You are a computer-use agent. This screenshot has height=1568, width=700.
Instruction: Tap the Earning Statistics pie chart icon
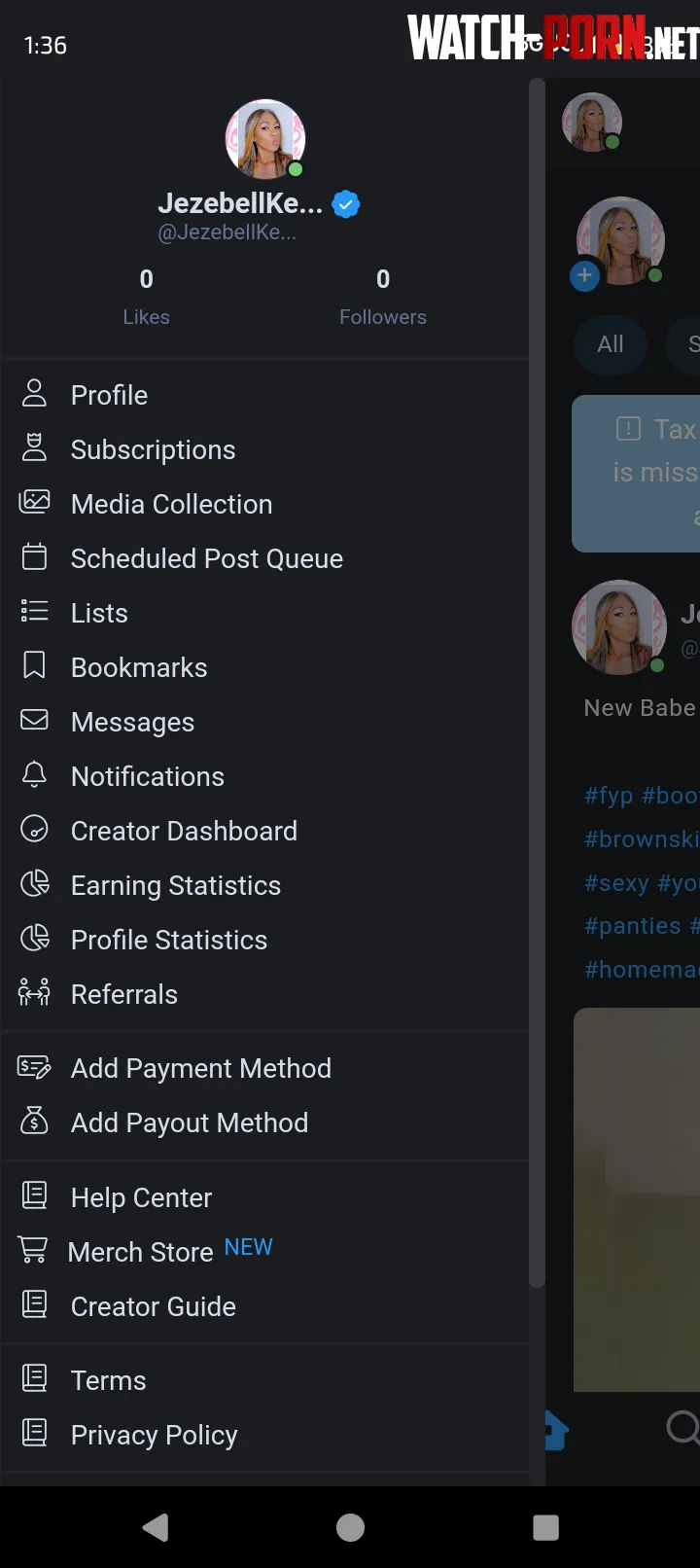tap(34, 883)
